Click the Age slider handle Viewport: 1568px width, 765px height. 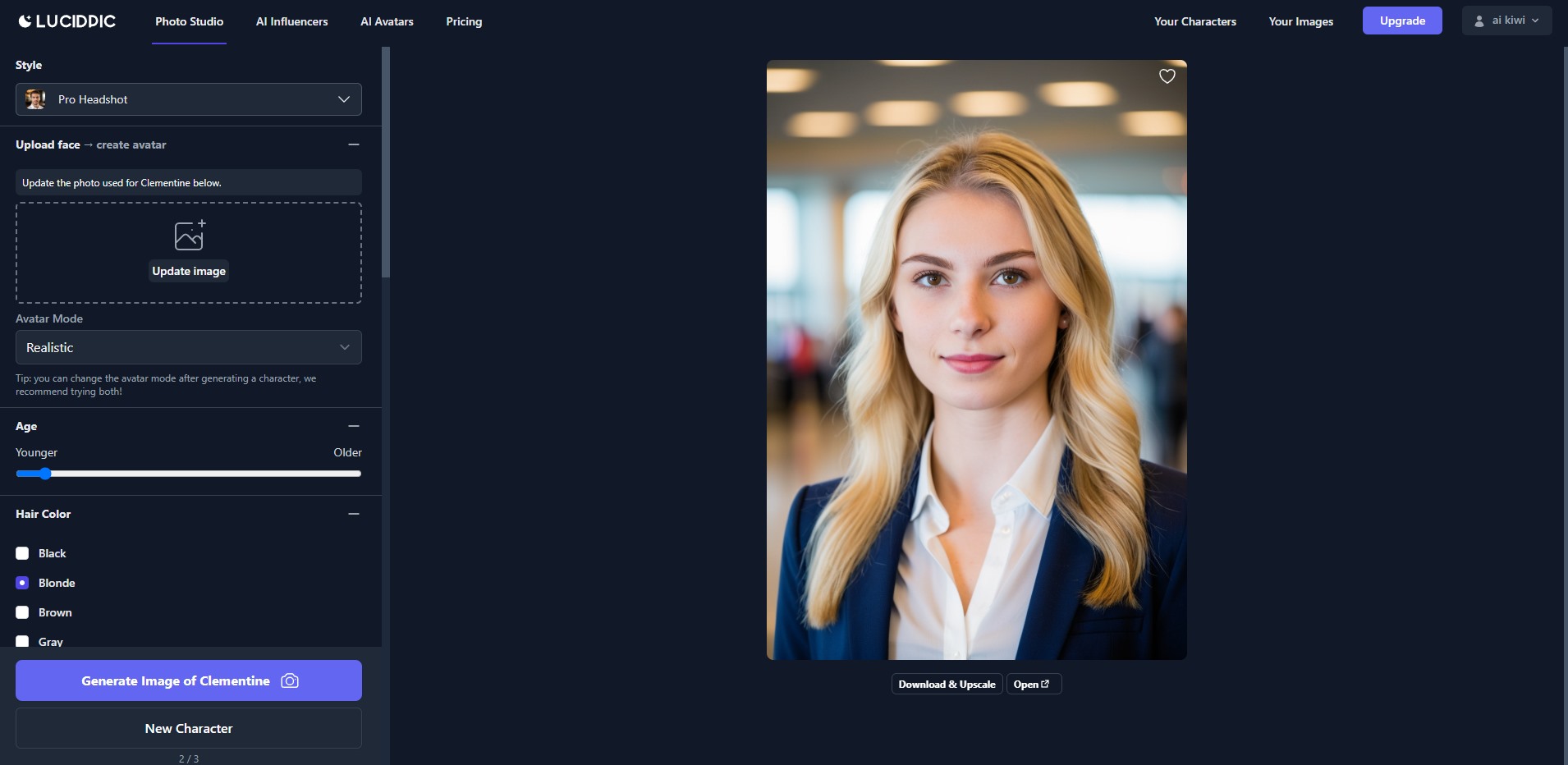pyautogui.click(x=45, y=474)
